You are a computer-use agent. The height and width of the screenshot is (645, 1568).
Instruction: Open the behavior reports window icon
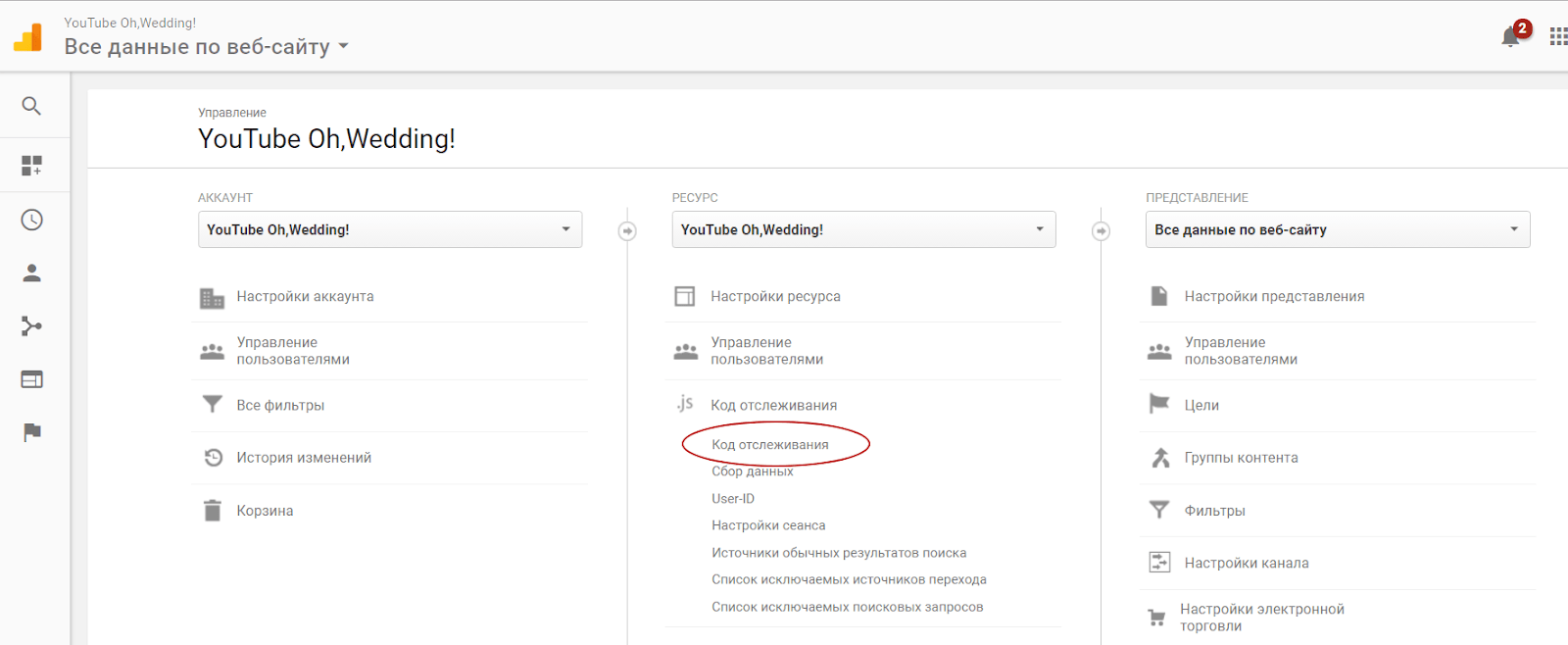pos(31,379)
